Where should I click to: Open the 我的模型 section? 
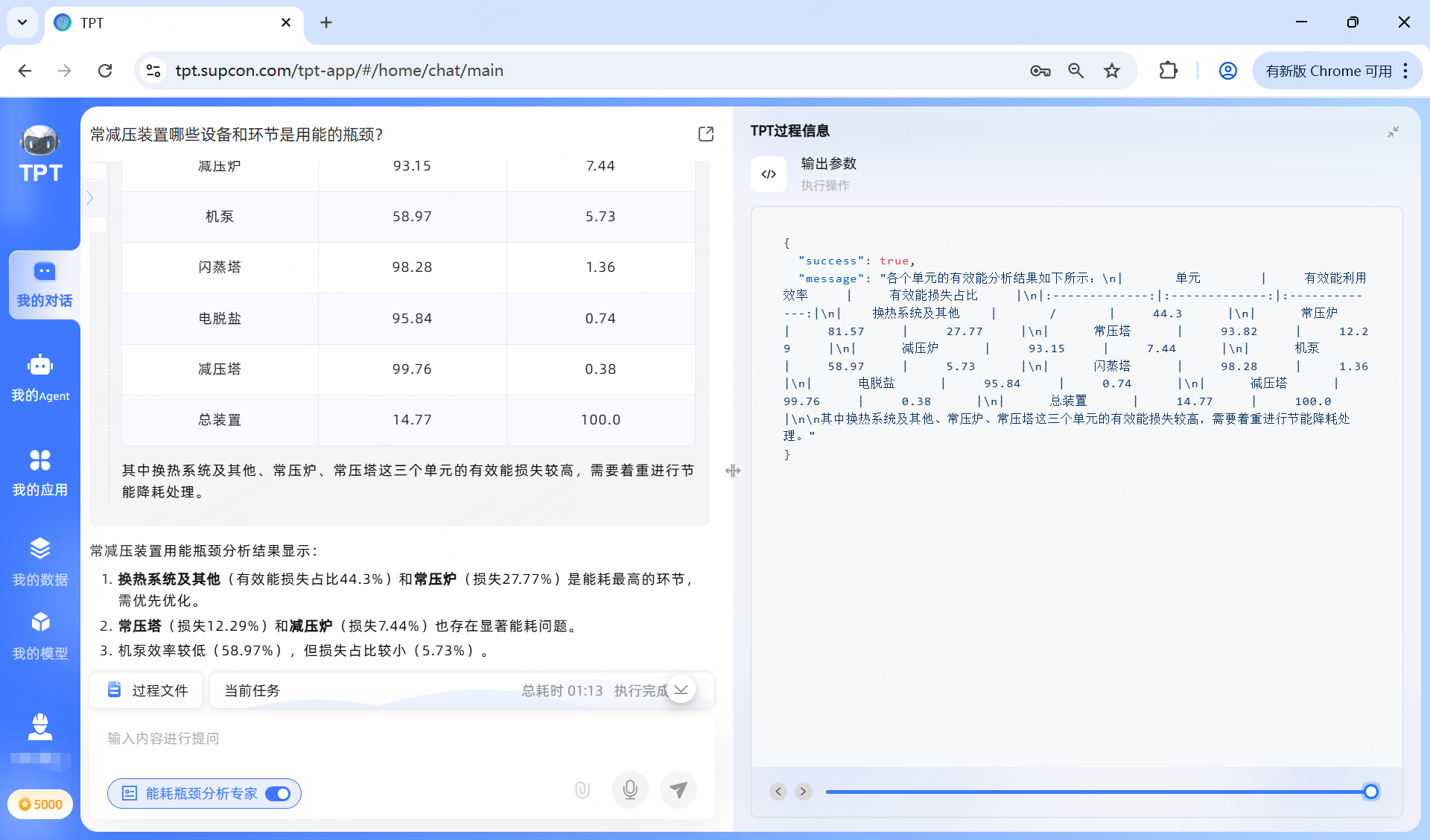pos(41,634)
